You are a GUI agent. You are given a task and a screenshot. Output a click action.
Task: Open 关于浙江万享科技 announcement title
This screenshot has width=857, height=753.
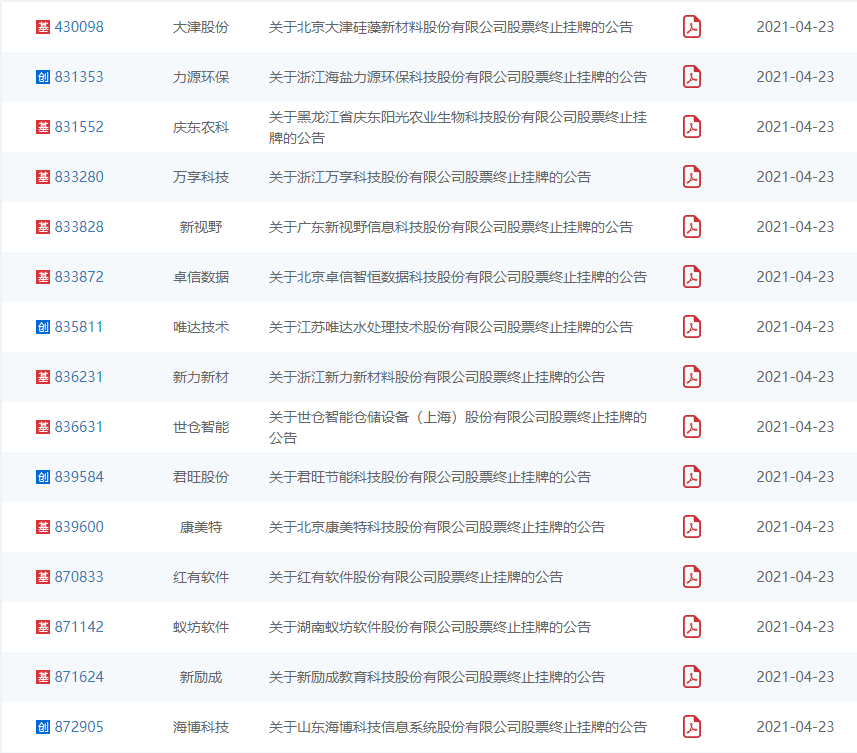click(430, 177)
